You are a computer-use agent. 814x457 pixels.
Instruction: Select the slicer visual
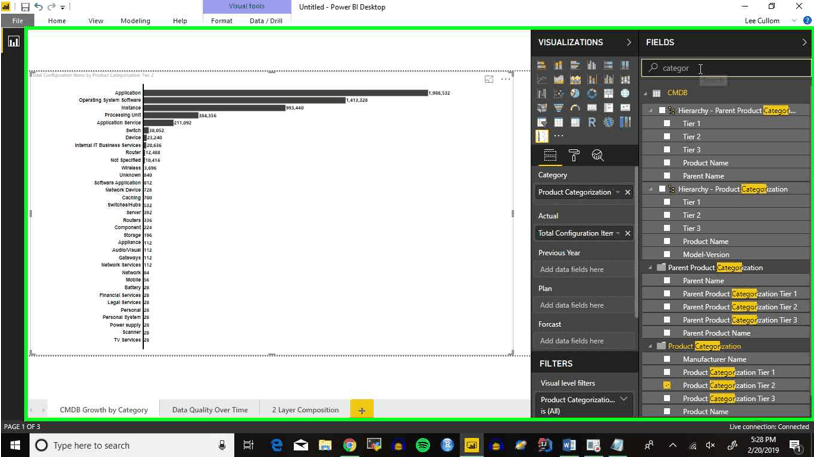pos(541,122)
